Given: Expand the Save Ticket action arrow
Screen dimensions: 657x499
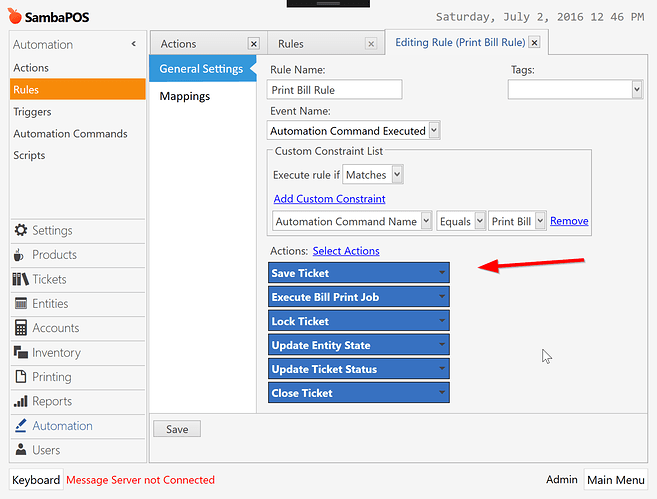Looking at the screenshot, I should (442, 273).
